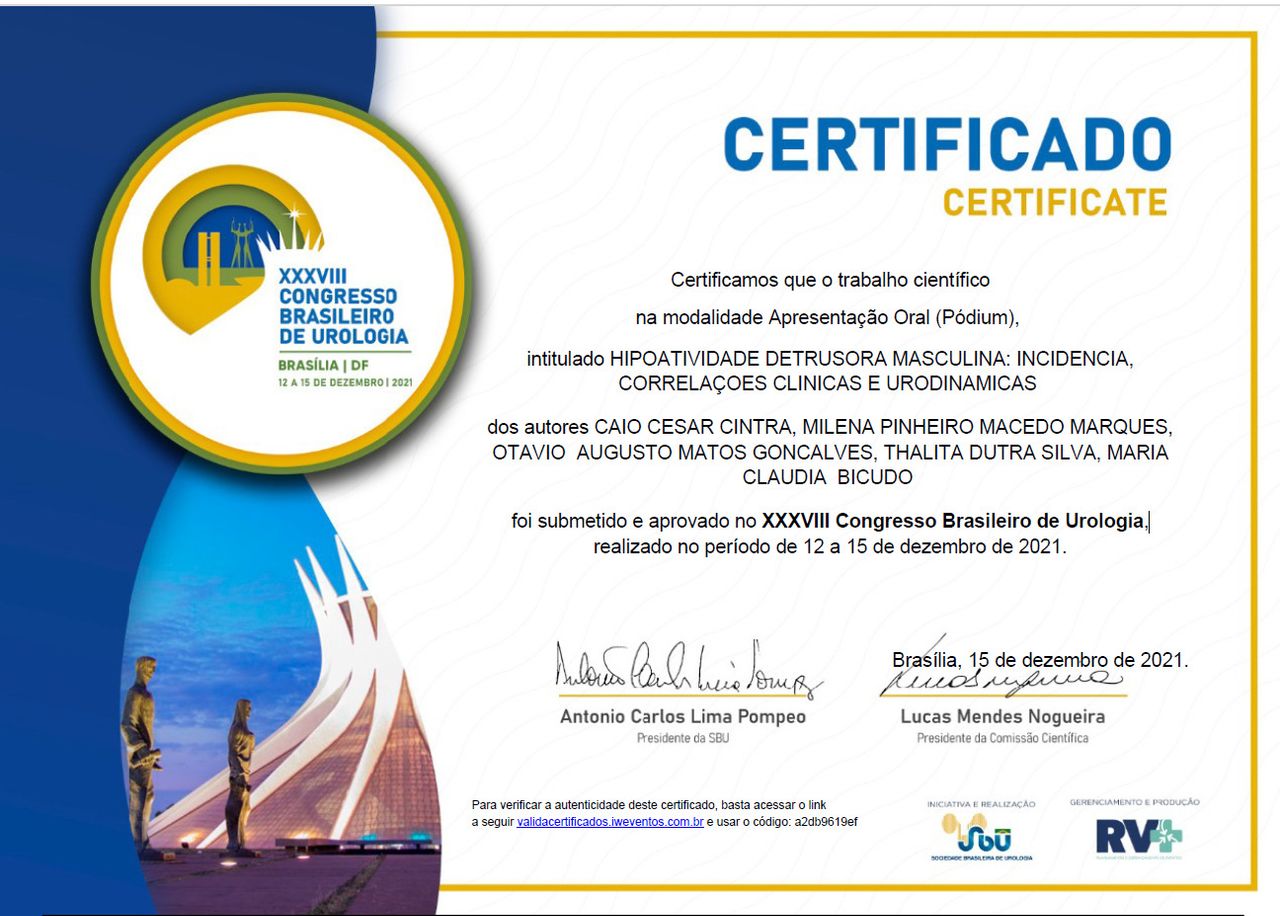Click the verification code a2db9619ef
Screen dimensions: 1280x916
824,822
